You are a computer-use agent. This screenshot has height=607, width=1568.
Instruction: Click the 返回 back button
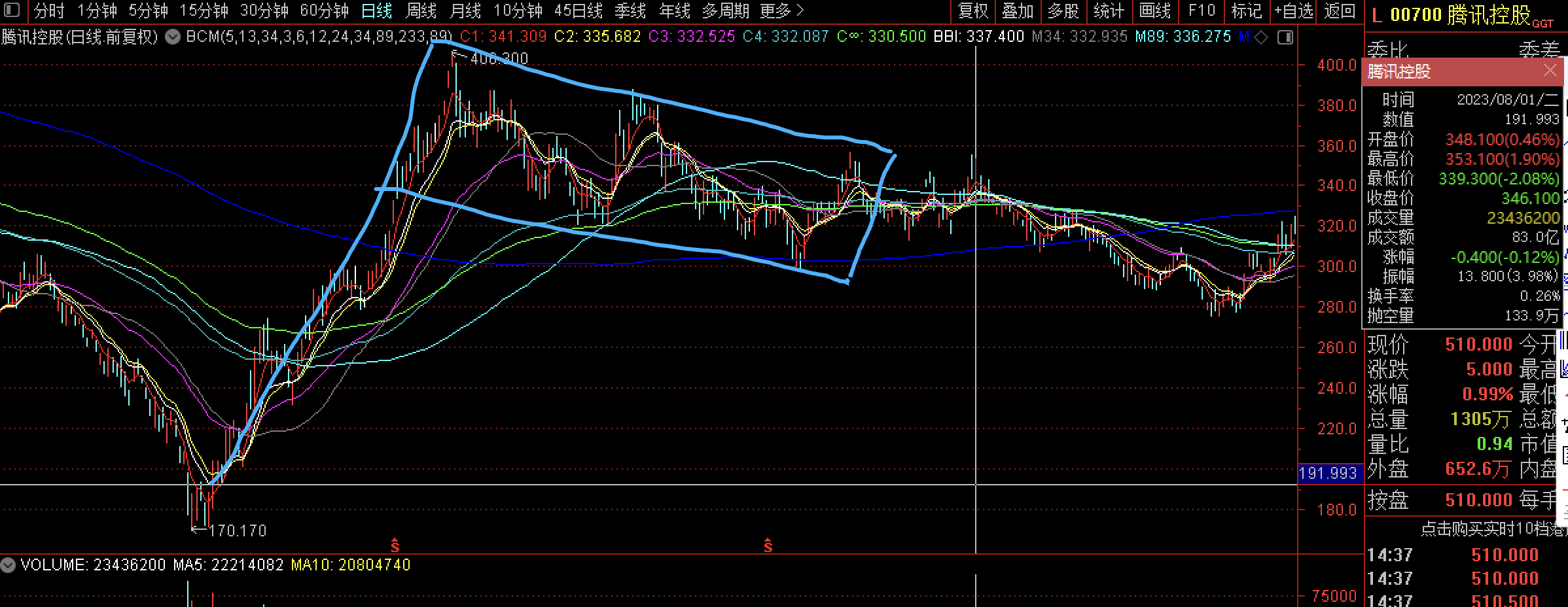pyautogui.click(x=1339, y=10)
